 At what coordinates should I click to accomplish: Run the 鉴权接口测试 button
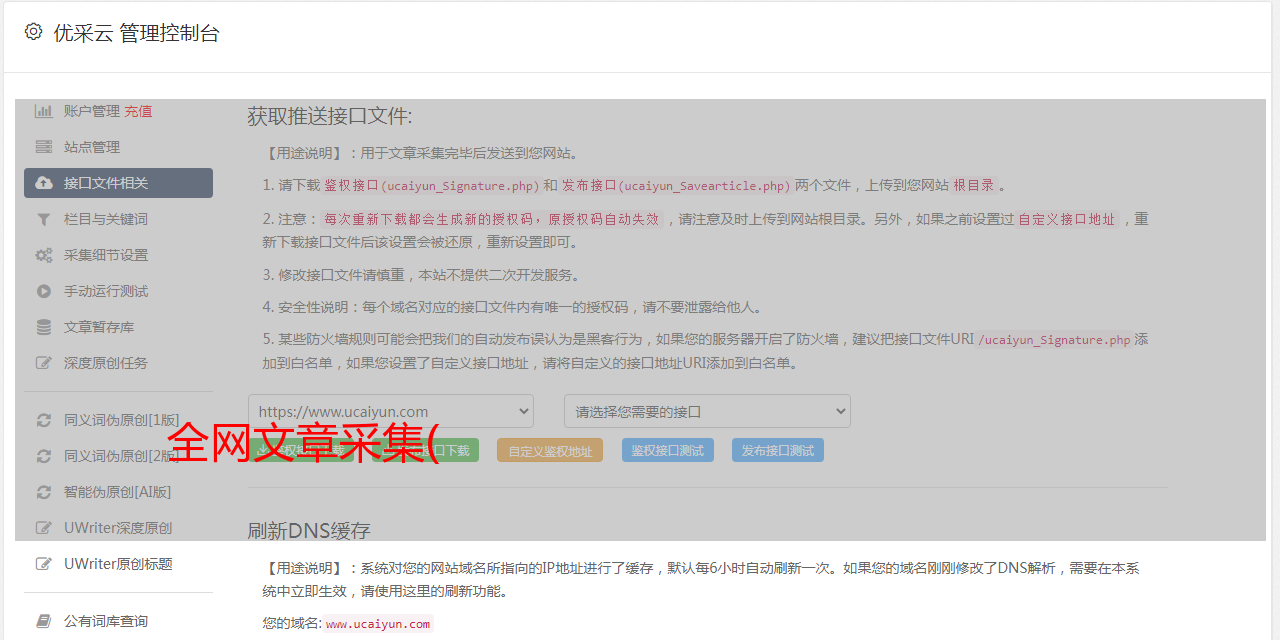click(668, 451)
